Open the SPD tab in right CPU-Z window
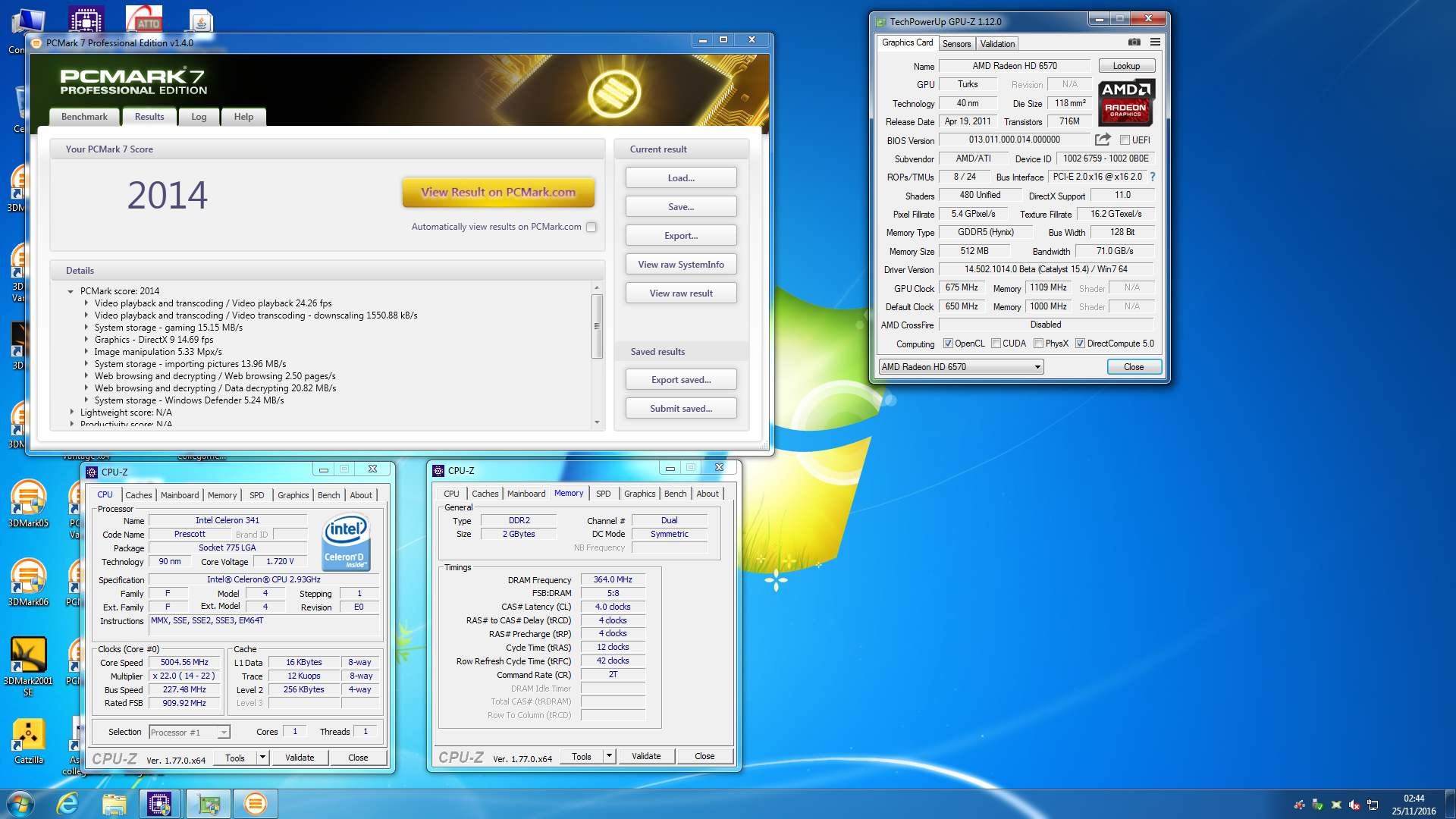This screenshot has height=819, width=1456. point(604,494)
